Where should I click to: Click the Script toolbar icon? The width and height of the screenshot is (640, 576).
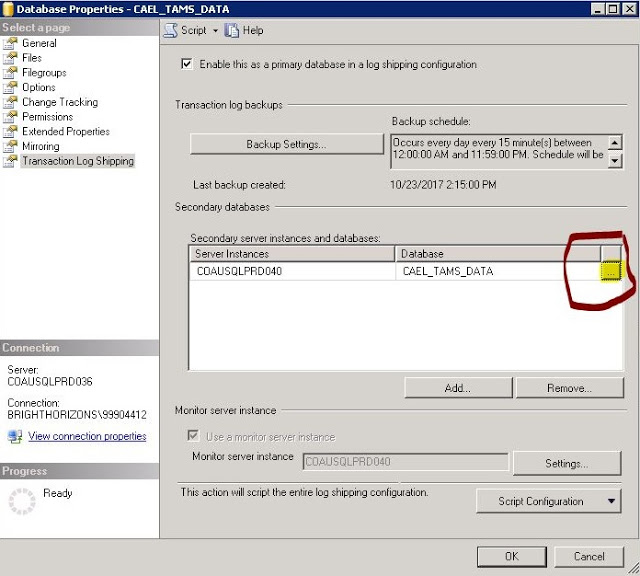(x=171, y=30)
